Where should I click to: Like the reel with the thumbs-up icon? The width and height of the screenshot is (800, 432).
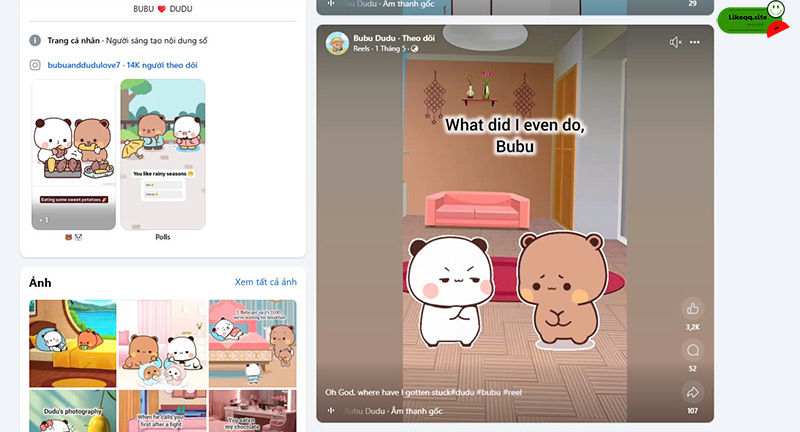[692, 309]
